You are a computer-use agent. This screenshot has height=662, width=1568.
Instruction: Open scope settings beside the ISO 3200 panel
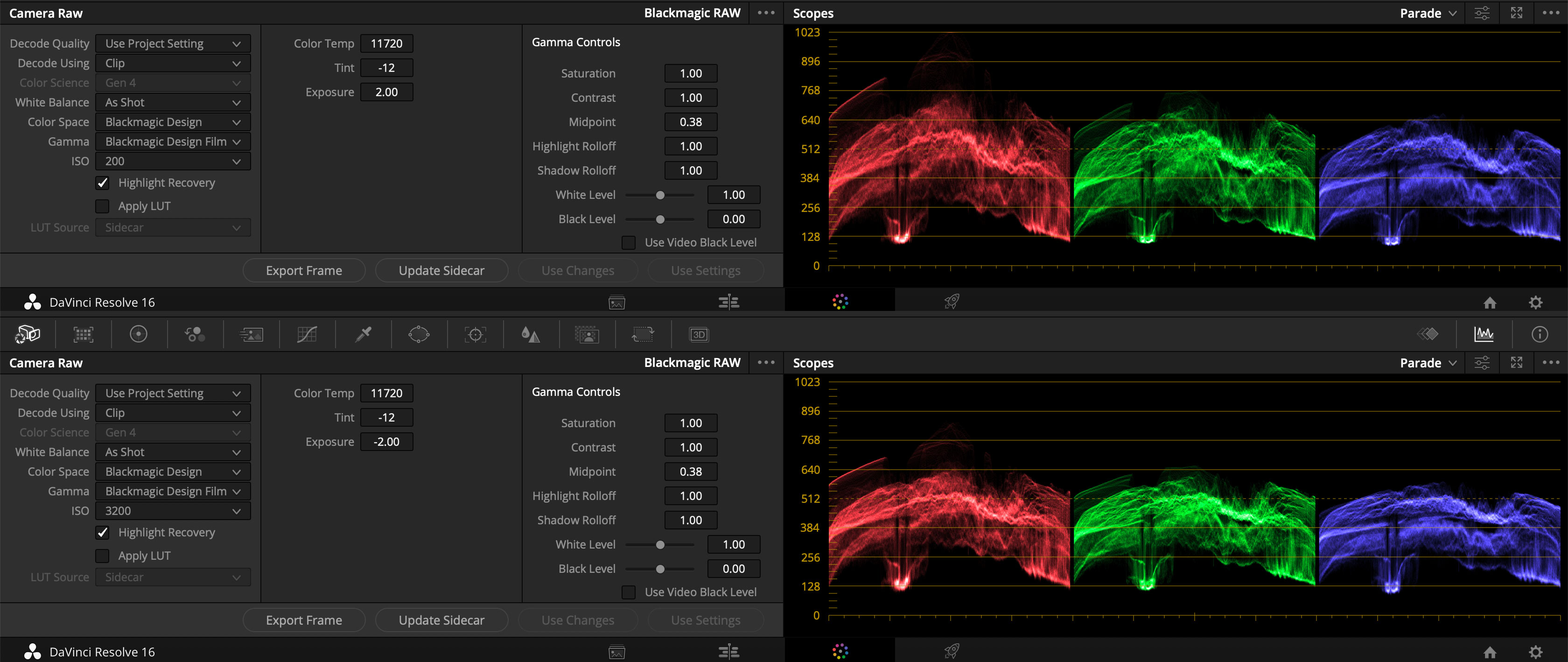point(1482,362)
